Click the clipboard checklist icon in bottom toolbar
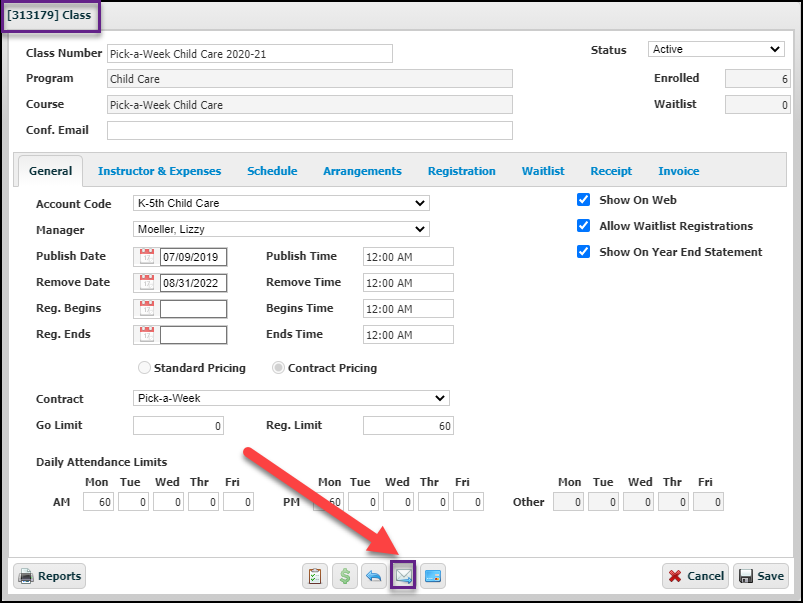The height and width of the screenshot is (603, 803). tap(314, 576)
